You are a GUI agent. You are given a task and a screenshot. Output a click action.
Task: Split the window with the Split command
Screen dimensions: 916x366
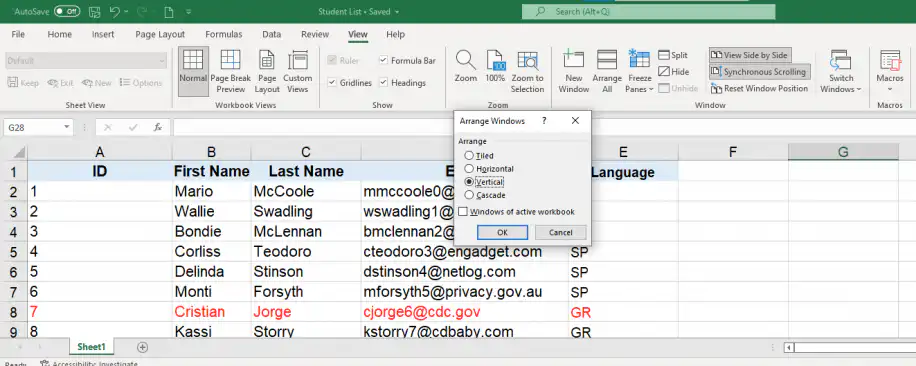coord(673,55)
